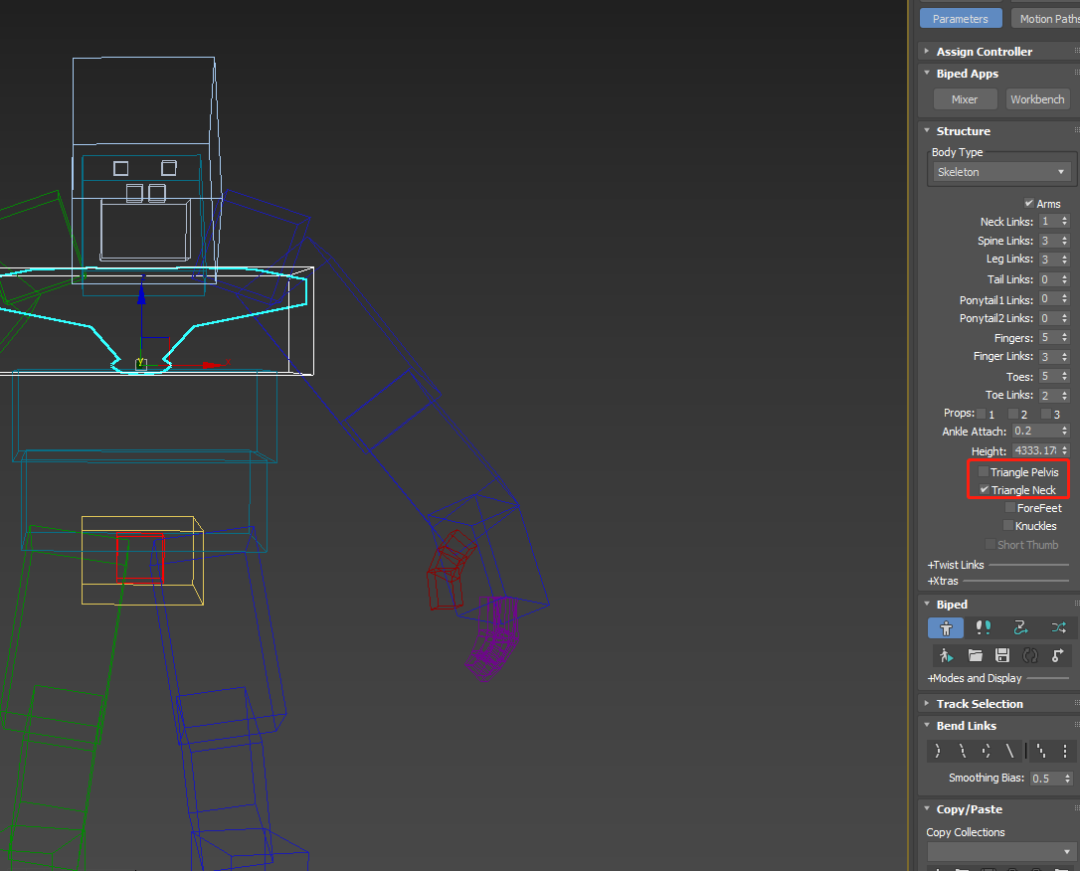This screenshot has height=871, width=1080.
Task: Click the Height value field
Action: pos(1035,450)
